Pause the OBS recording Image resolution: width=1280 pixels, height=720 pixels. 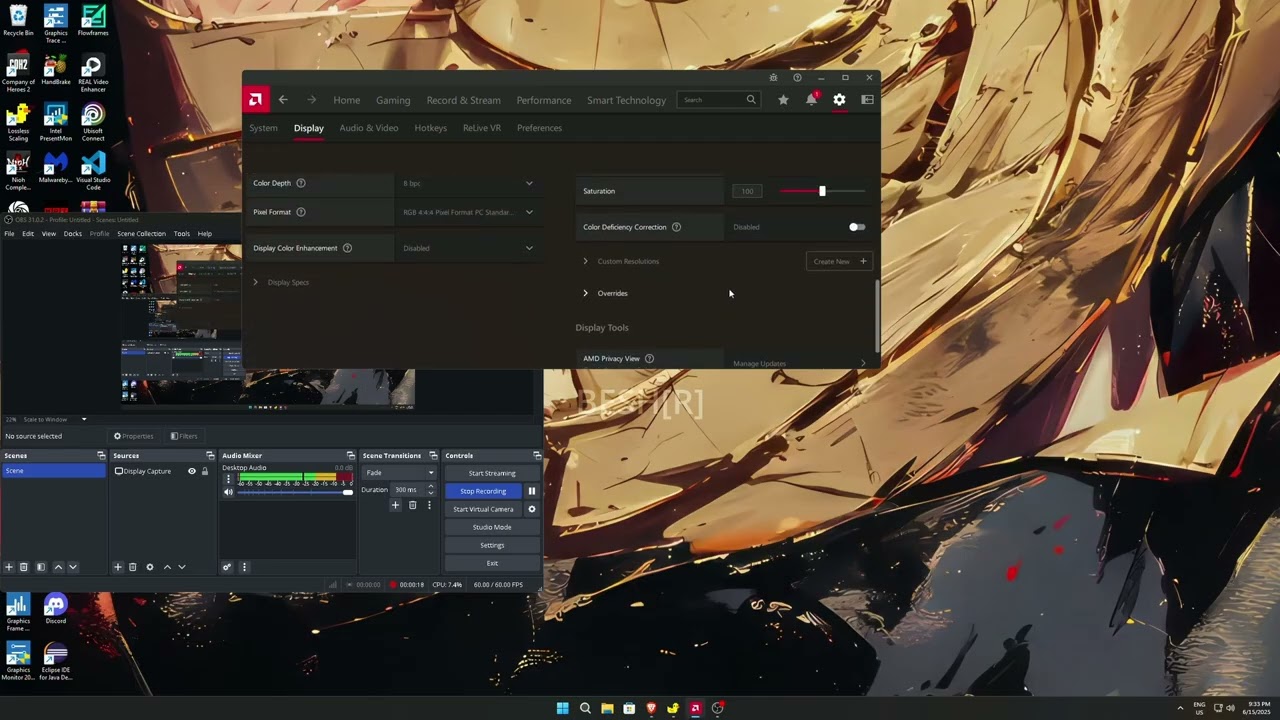(532, 491)
